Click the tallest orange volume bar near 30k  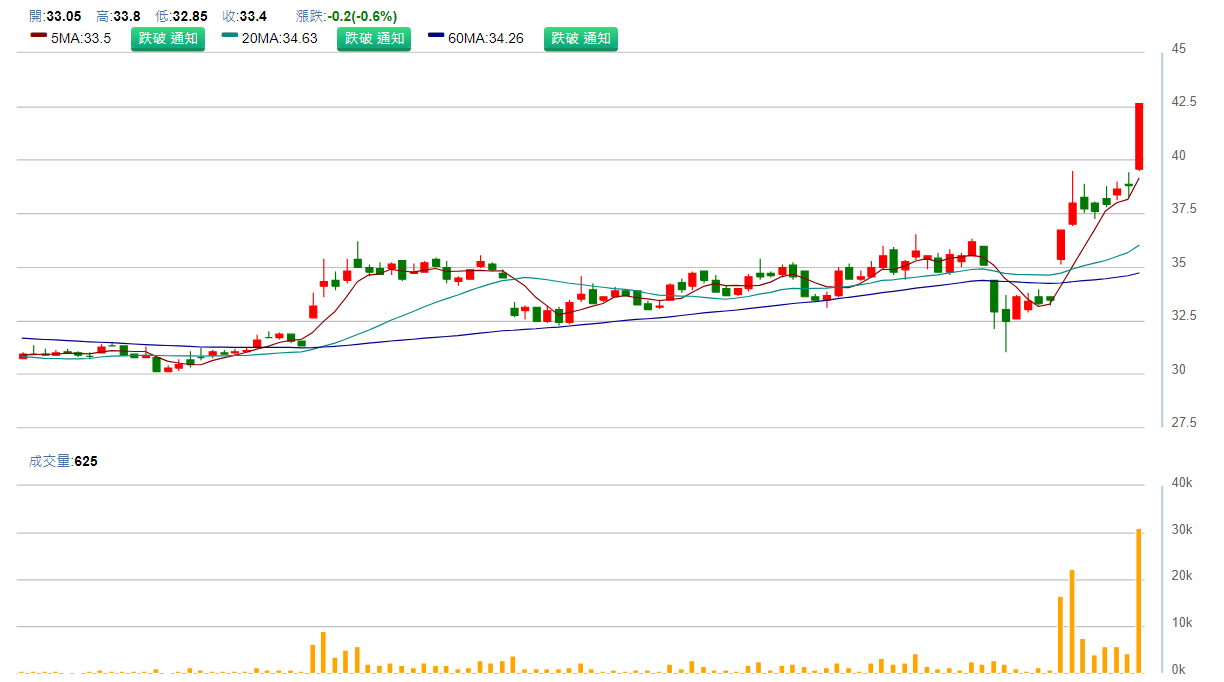pyautogui.click(x=1138, y=600)
